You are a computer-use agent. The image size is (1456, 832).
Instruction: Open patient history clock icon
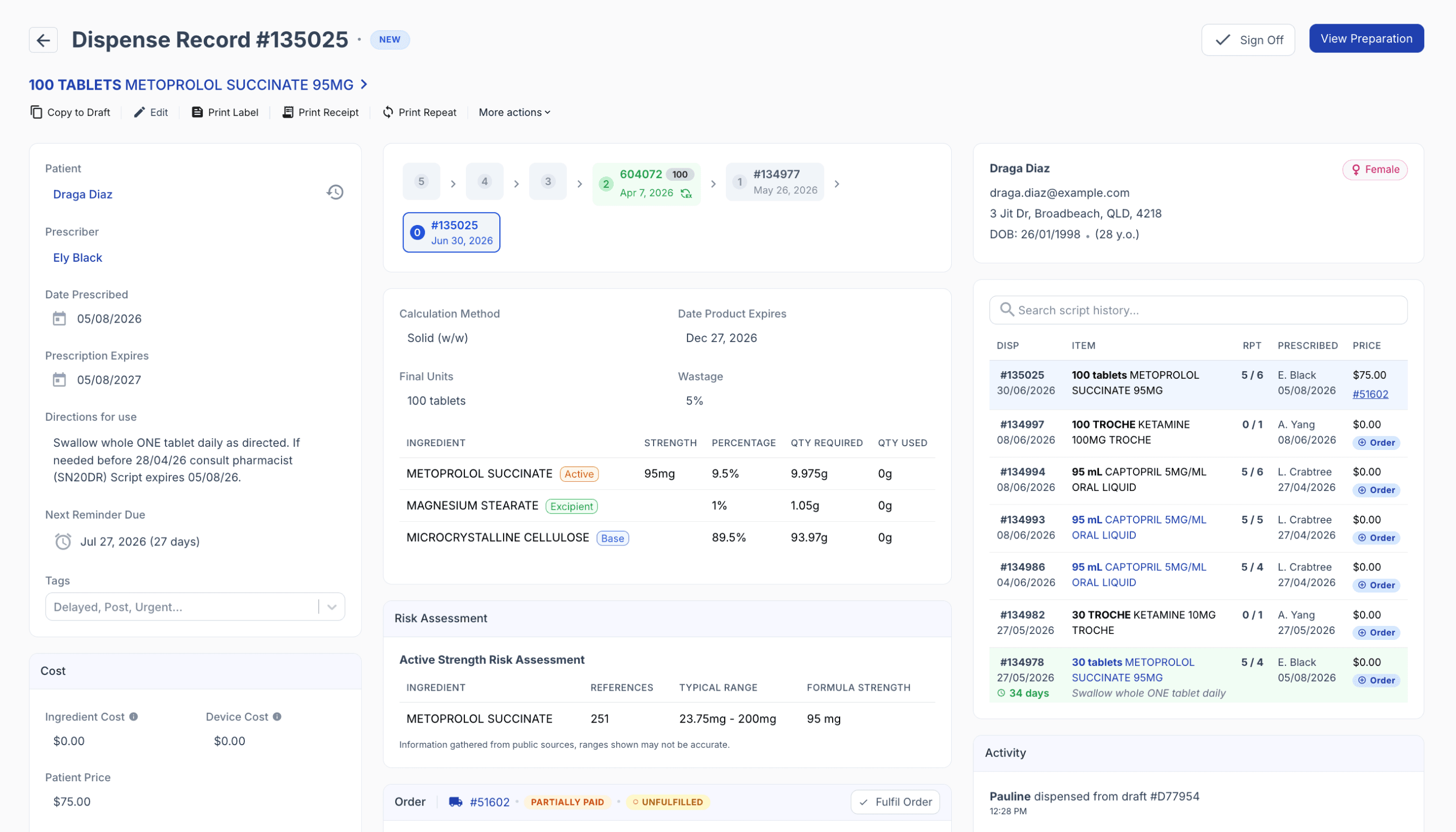(335, 192)
